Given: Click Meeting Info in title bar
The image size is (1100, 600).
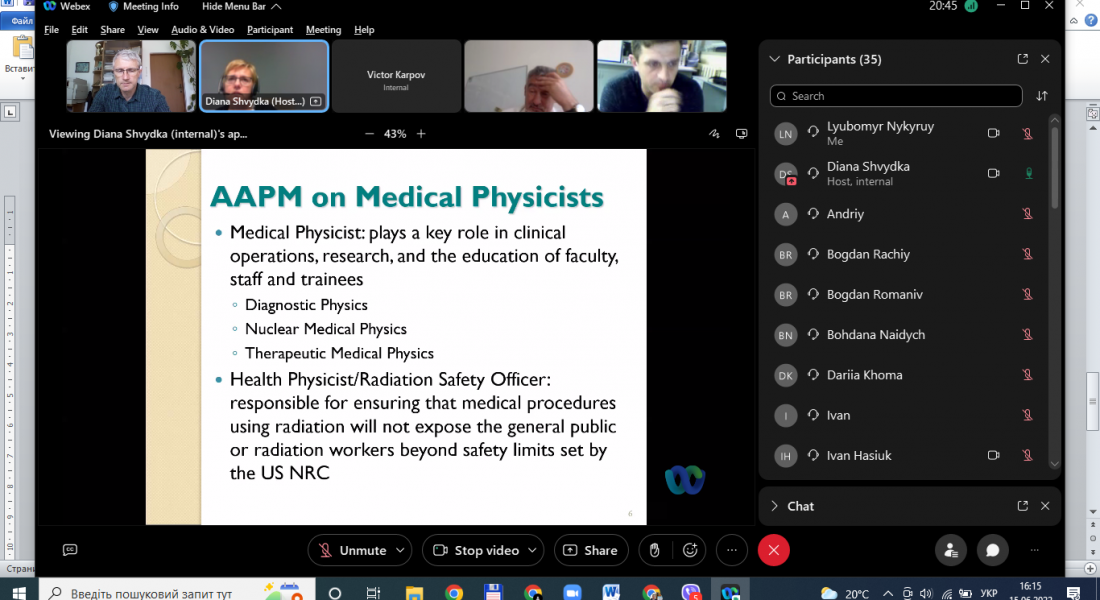Looking at the screenshot, I should coord(143,7).
